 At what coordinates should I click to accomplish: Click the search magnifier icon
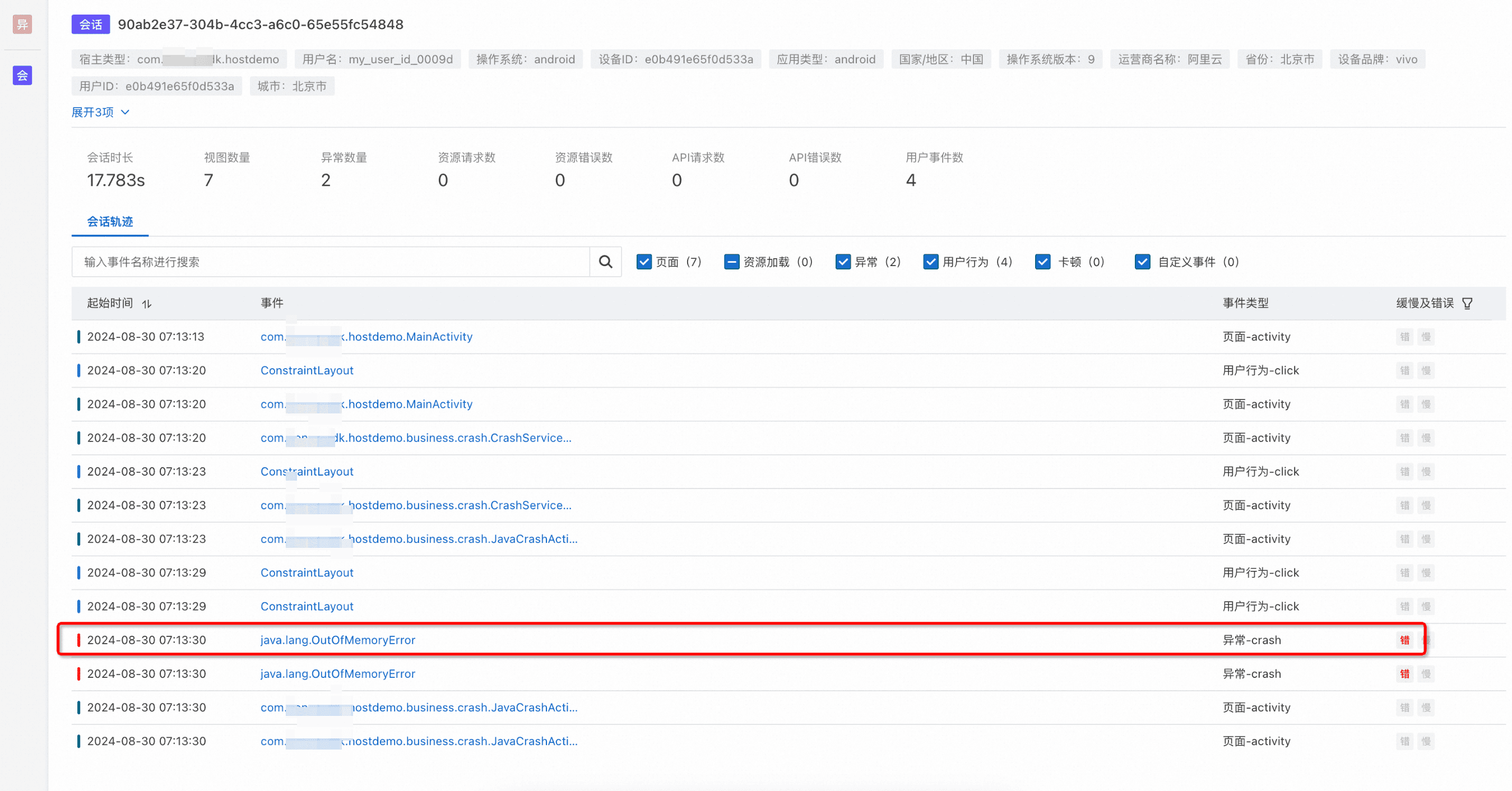(605, 262)
